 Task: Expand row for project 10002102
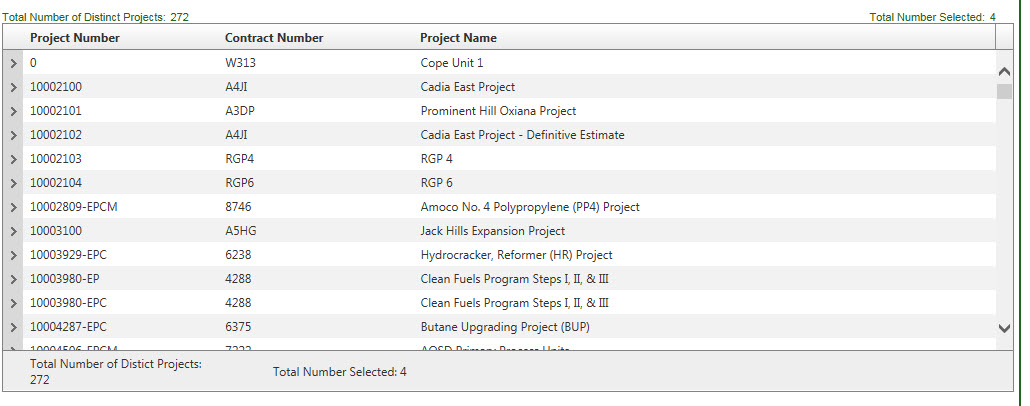[x=13, y=135]
